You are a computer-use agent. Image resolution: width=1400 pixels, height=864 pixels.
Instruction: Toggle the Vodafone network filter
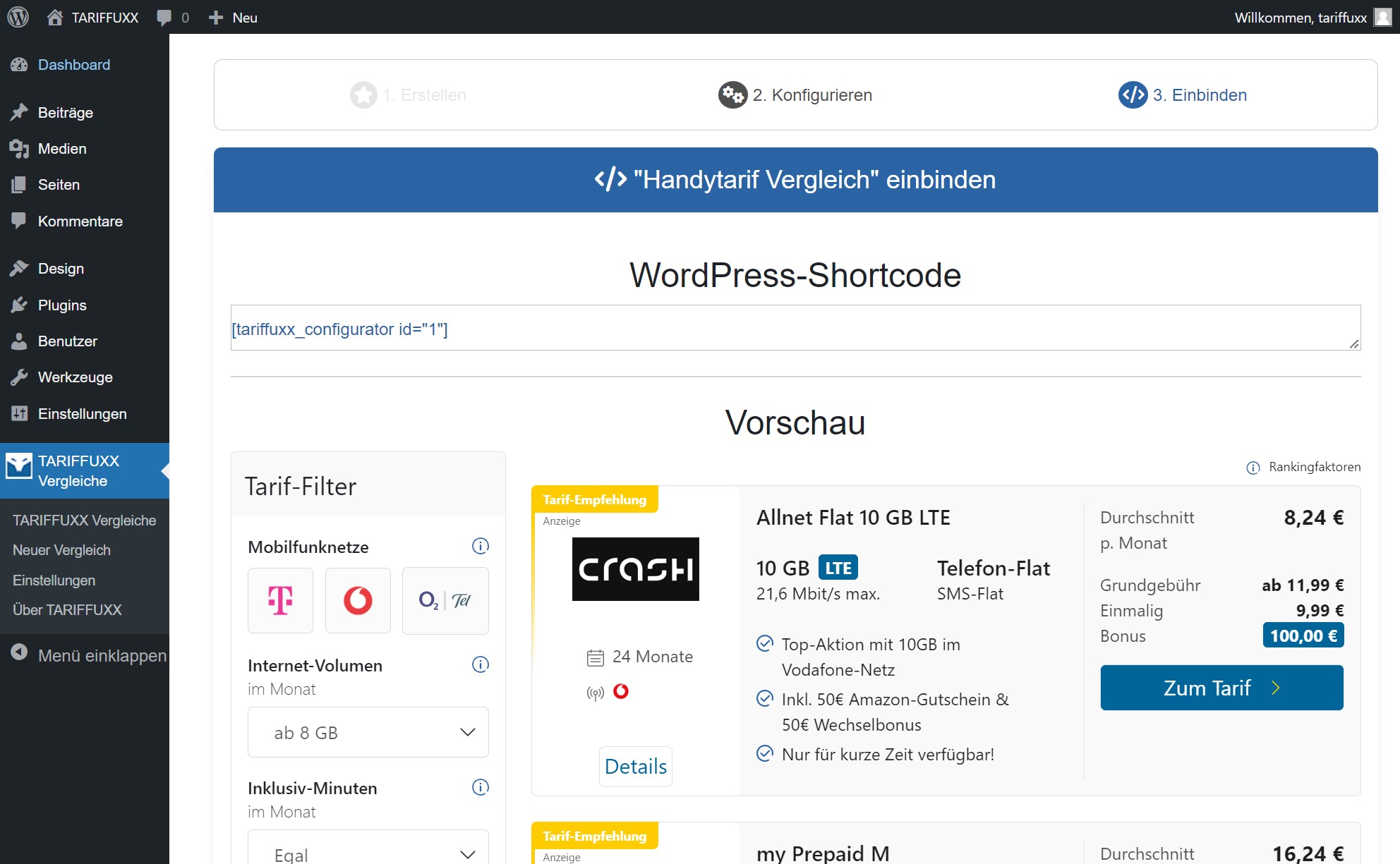pyautogui.click(x=358, y=601)
